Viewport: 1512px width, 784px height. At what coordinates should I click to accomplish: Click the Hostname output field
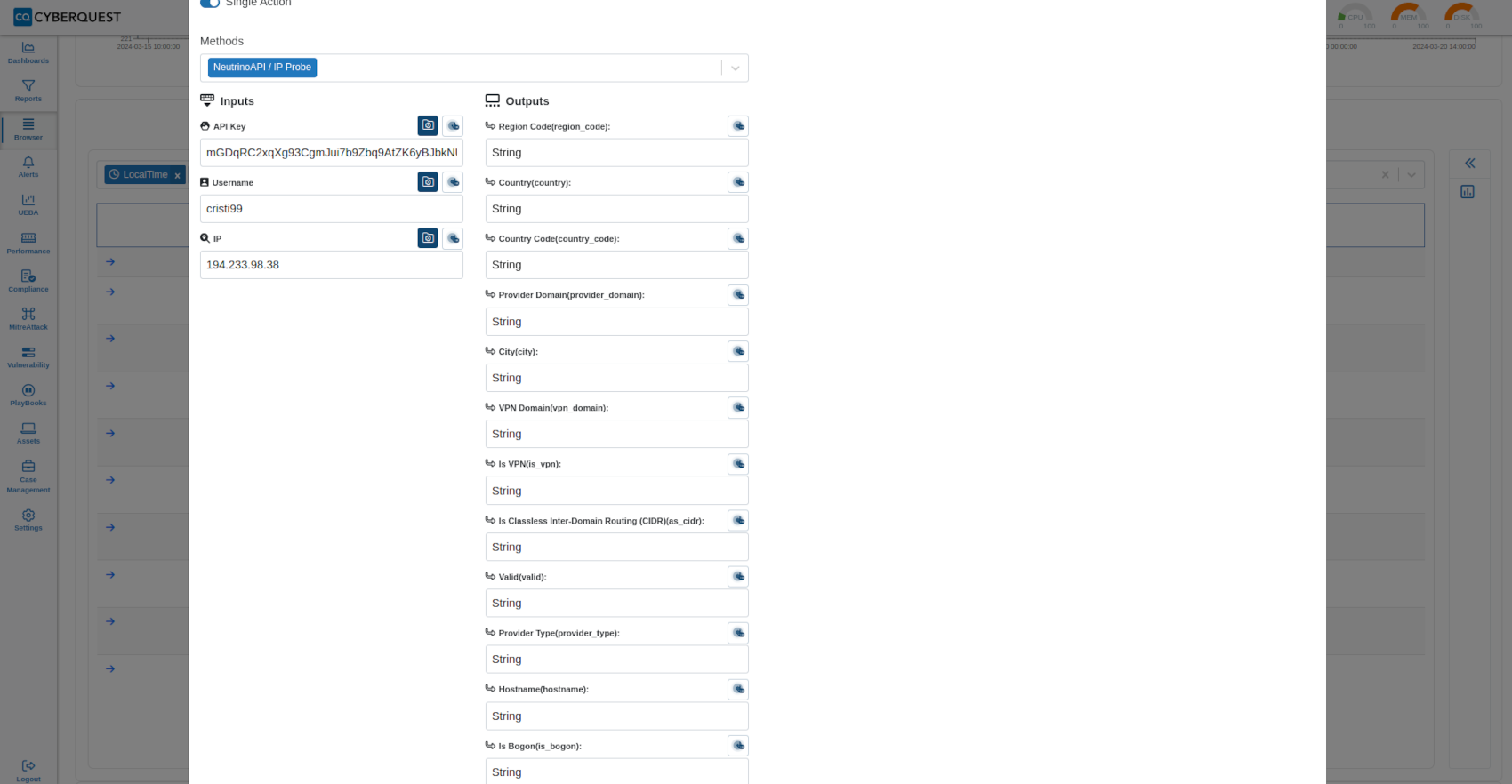pyautogui.click(x=617, y=716)
